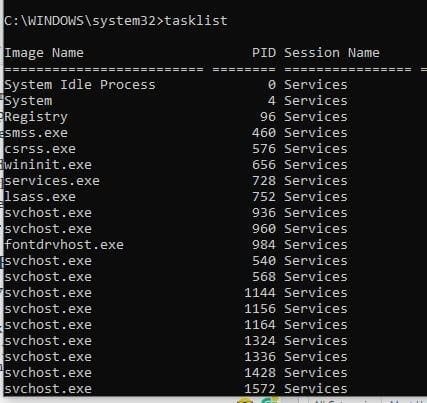Viewport: 427px width, 403px height.
Task: Click the tasklist command text
Action: click(x=196, y=21)
